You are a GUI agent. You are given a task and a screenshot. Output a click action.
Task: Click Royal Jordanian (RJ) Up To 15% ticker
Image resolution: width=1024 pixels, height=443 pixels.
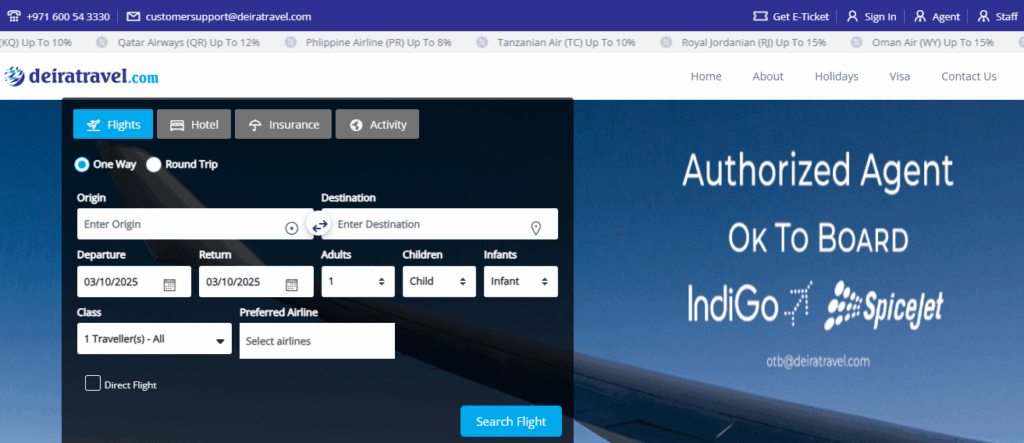[754, 42]
